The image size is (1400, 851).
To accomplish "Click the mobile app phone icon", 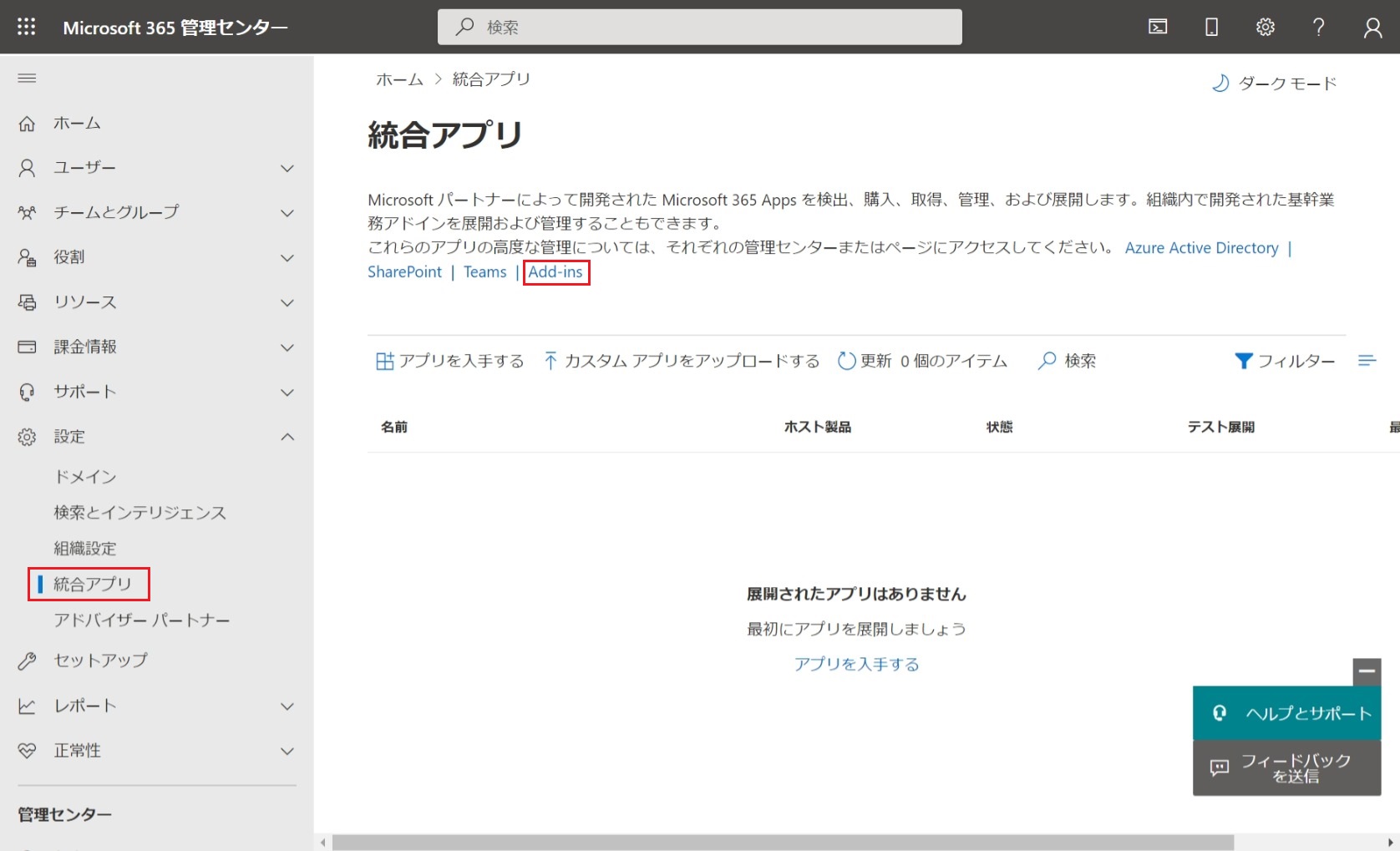I will (x=1211, y=27).
